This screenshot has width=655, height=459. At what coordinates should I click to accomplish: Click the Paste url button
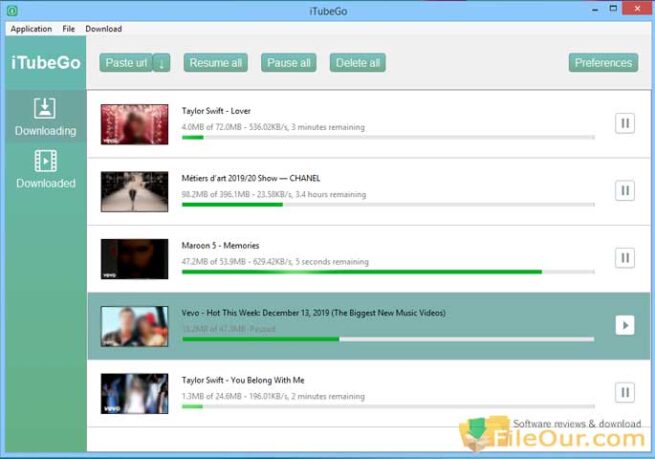pyautogui.click(x=126, y=63)
